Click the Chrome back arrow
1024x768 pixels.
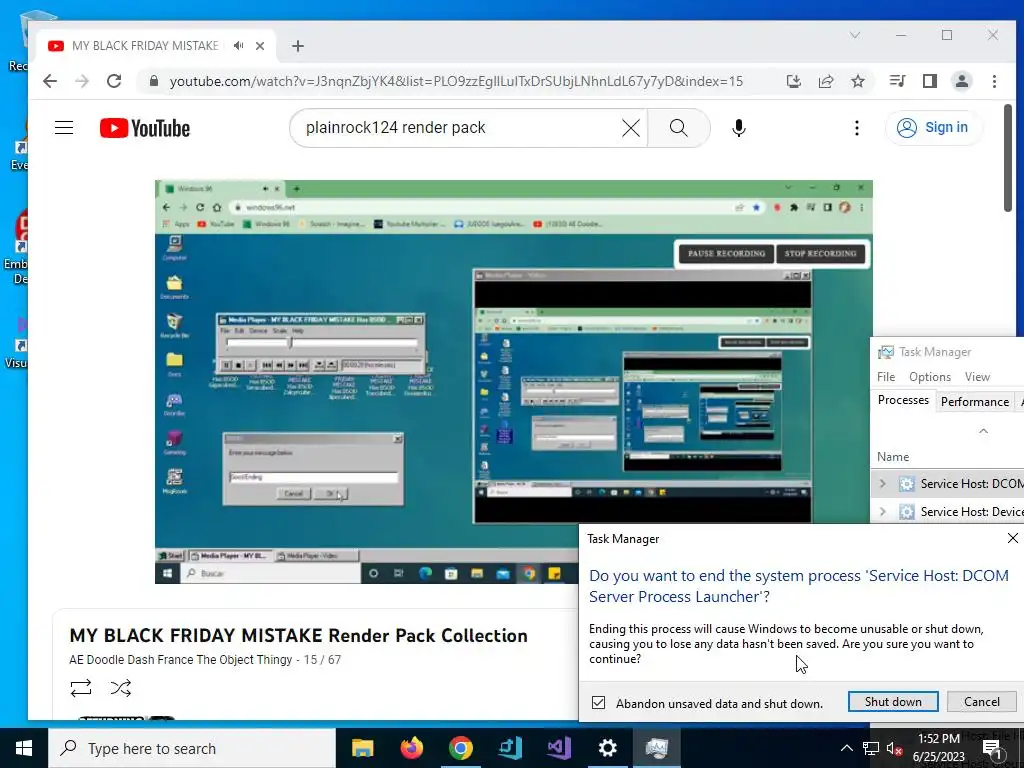pos(50,81)
